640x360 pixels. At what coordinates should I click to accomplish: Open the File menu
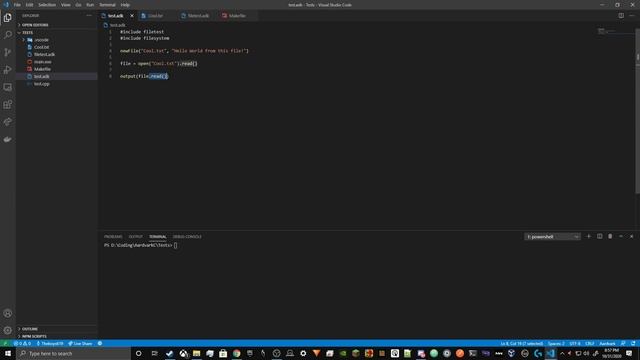point(17,5)
